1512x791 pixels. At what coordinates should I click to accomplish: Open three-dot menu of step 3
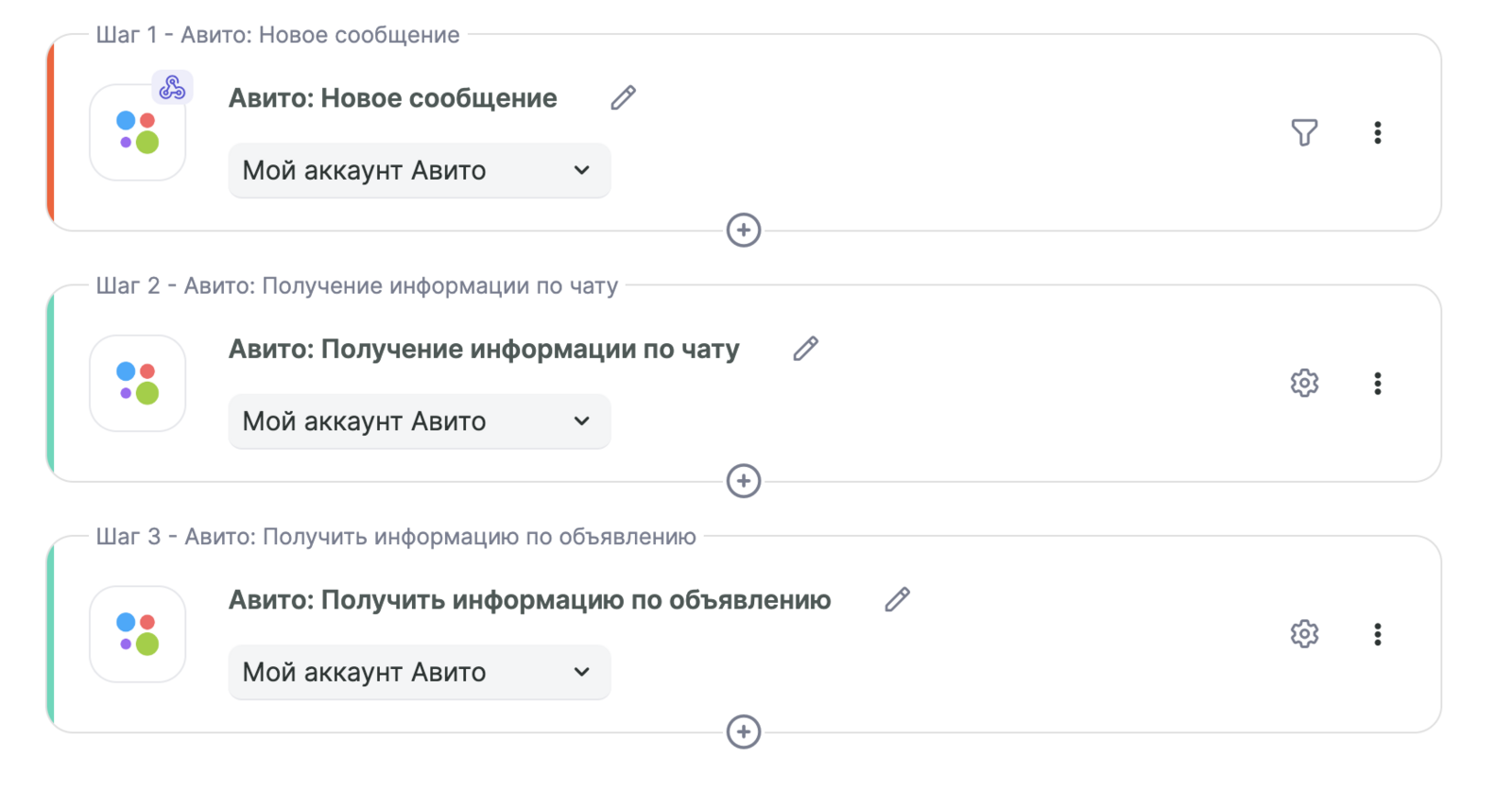point(1377,633)
